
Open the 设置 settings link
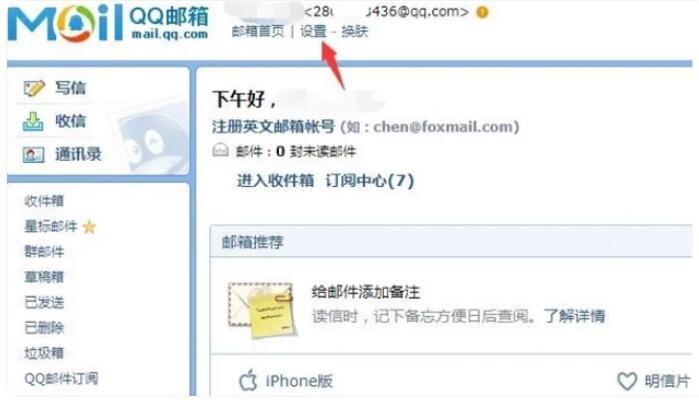coord(313,31)
